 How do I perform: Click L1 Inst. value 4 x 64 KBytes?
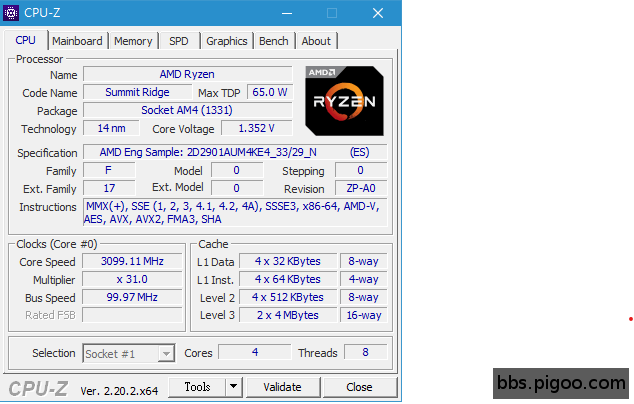pyautogui.click(x=288, y=279)
